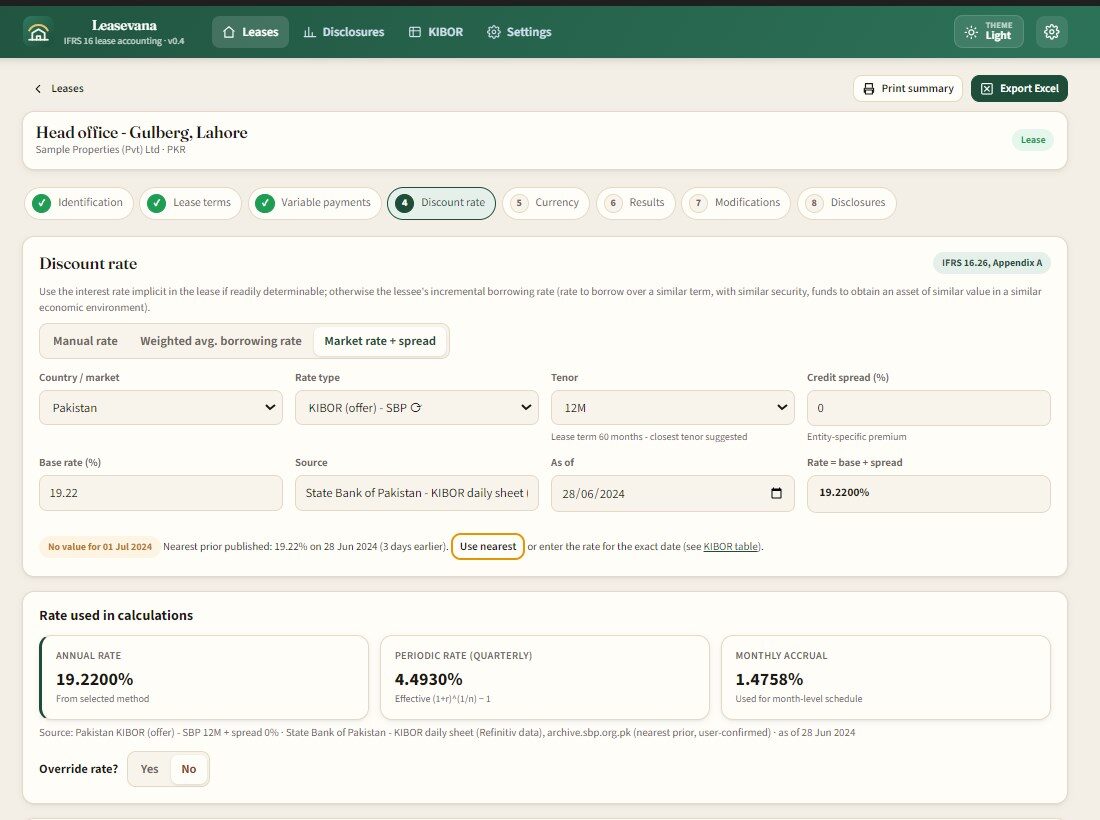Click the Periodic rate (quarterly) card
The image size is (1100, 820).
(545, 678)
